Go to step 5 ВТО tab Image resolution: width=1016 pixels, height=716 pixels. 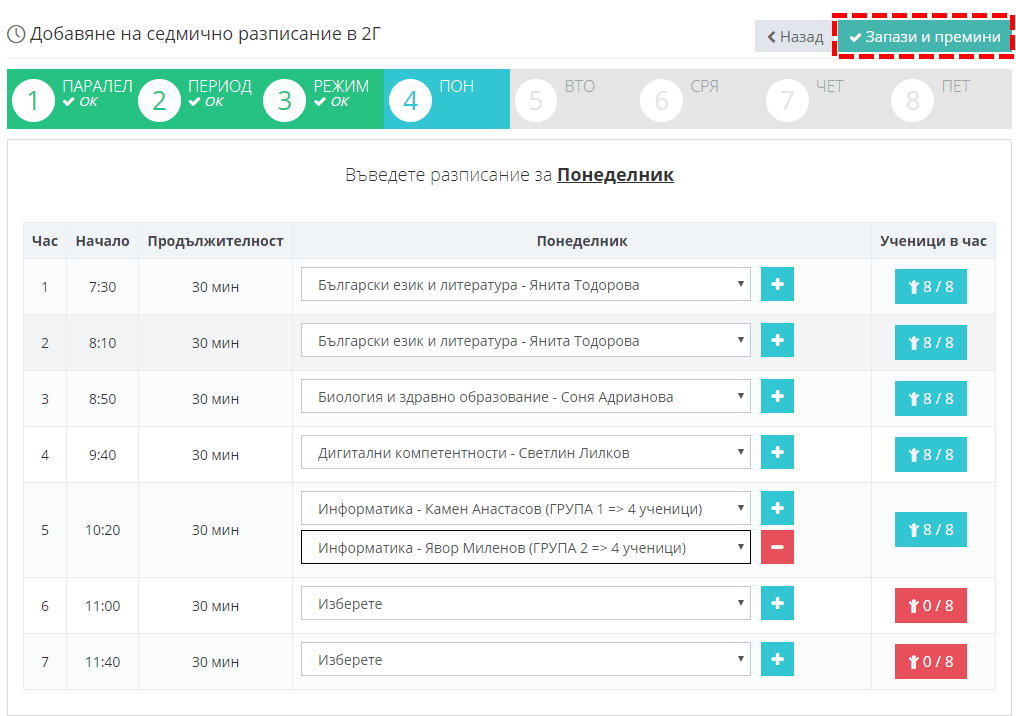[572, 99]
